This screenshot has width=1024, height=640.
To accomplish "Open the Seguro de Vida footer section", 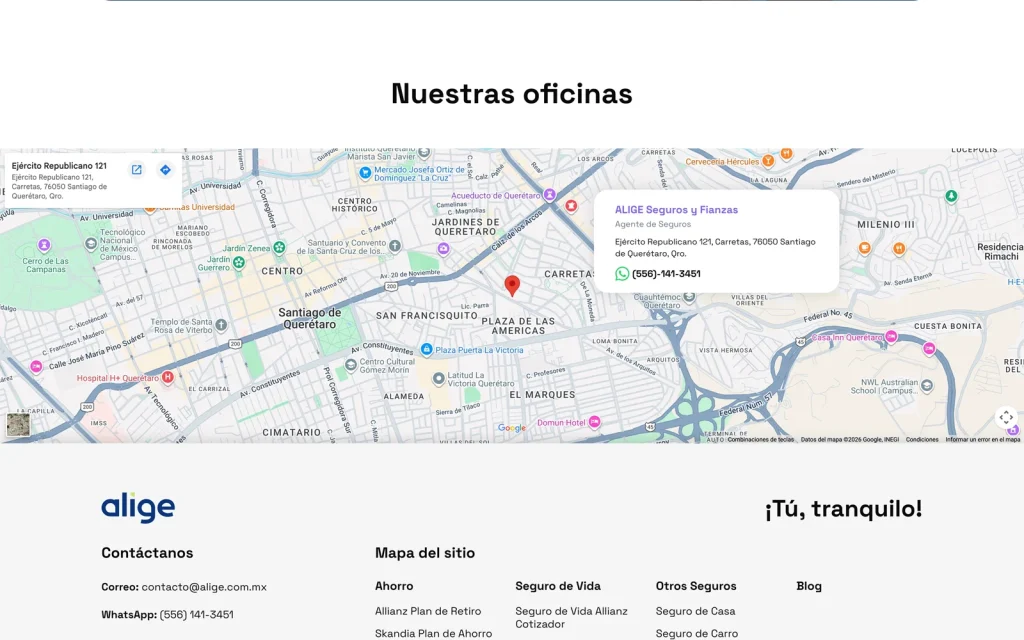I will tap(558, 586).
